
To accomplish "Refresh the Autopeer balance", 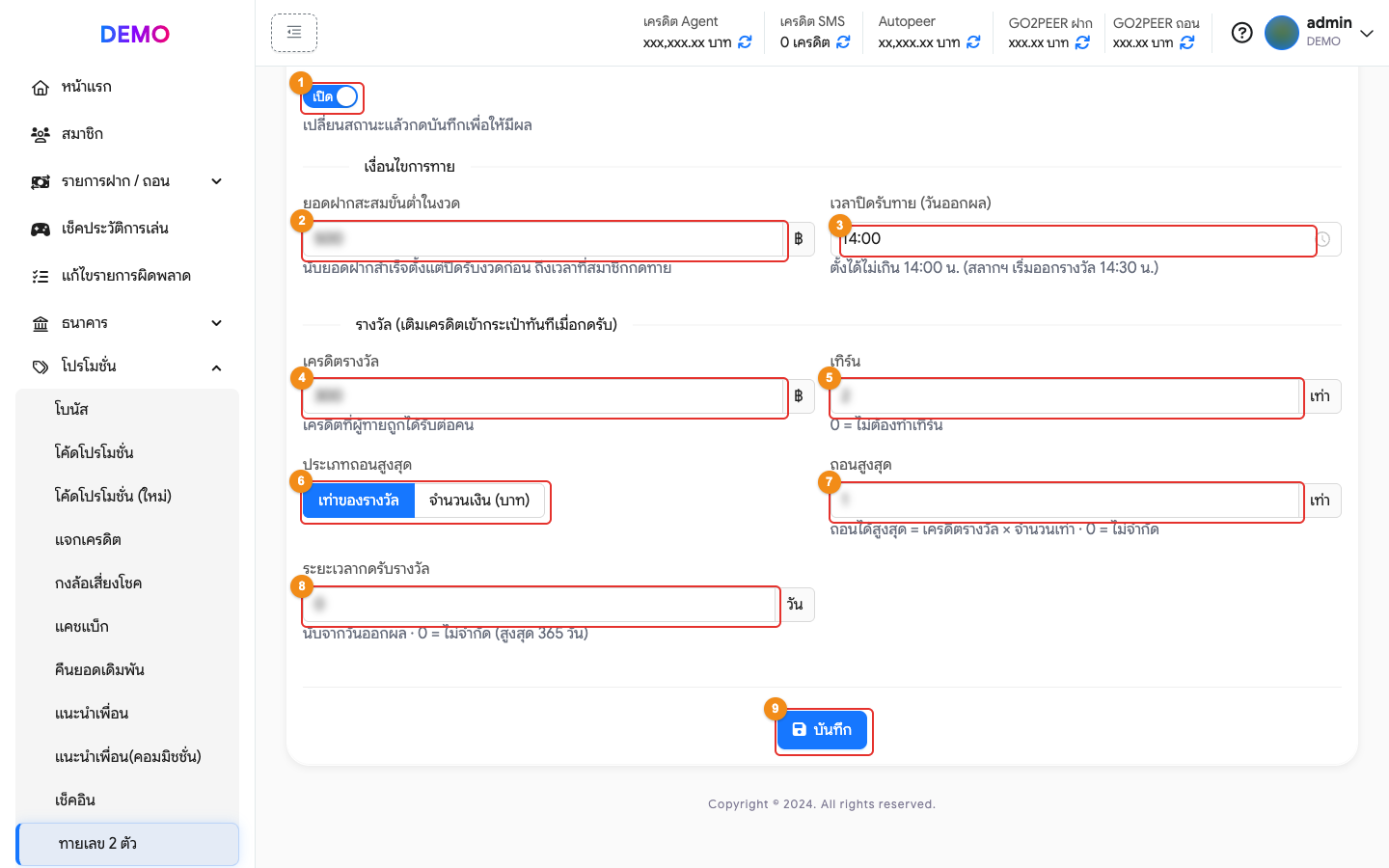I will 973,42.
